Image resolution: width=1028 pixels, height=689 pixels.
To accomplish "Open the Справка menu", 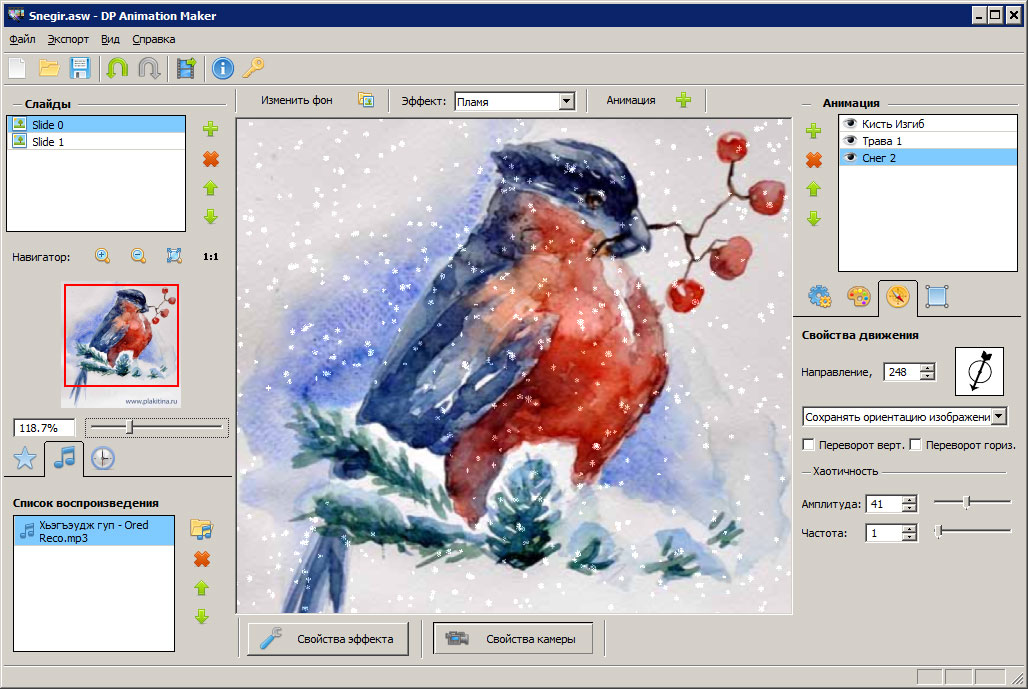I will (153, 39).
